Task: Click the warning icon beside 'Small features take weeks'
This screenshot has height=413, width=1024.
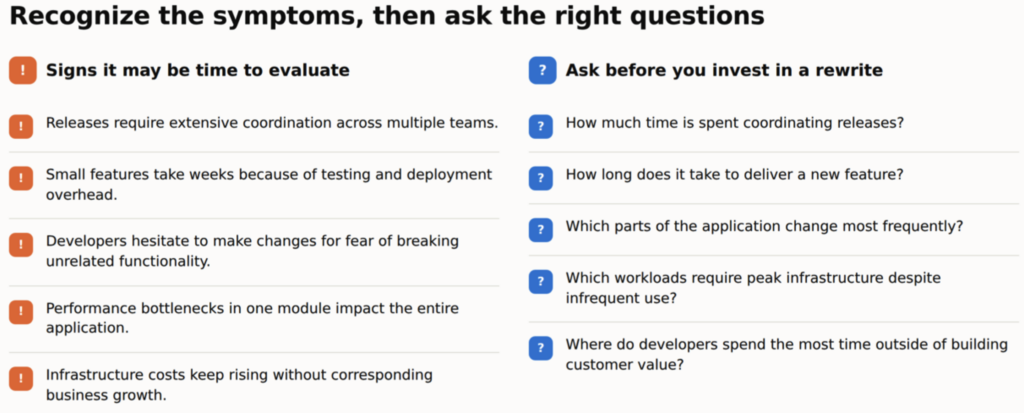Action: click(x=21, y=178)
